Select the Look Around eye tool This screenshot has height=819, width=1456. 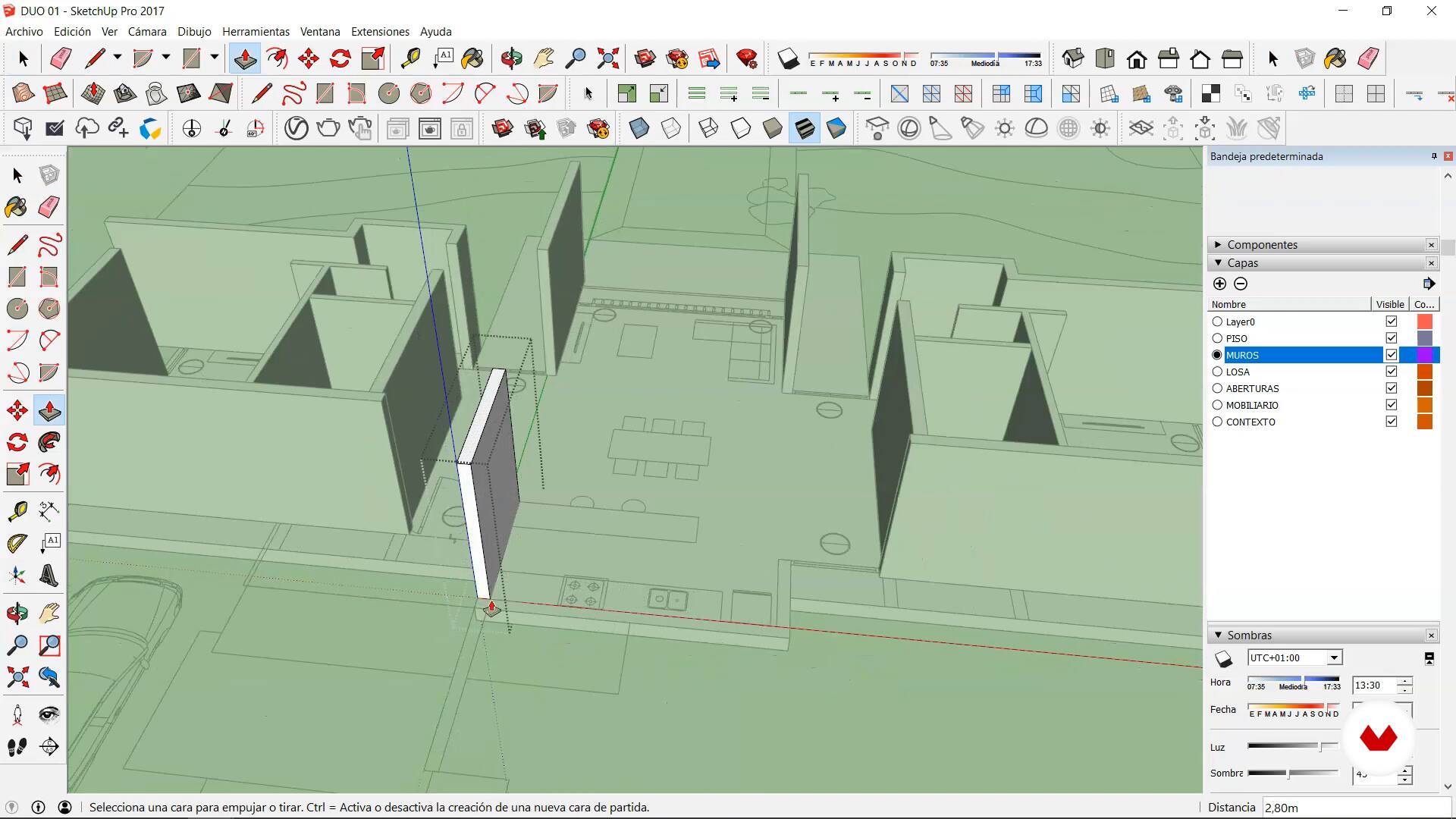coord(49,714)
